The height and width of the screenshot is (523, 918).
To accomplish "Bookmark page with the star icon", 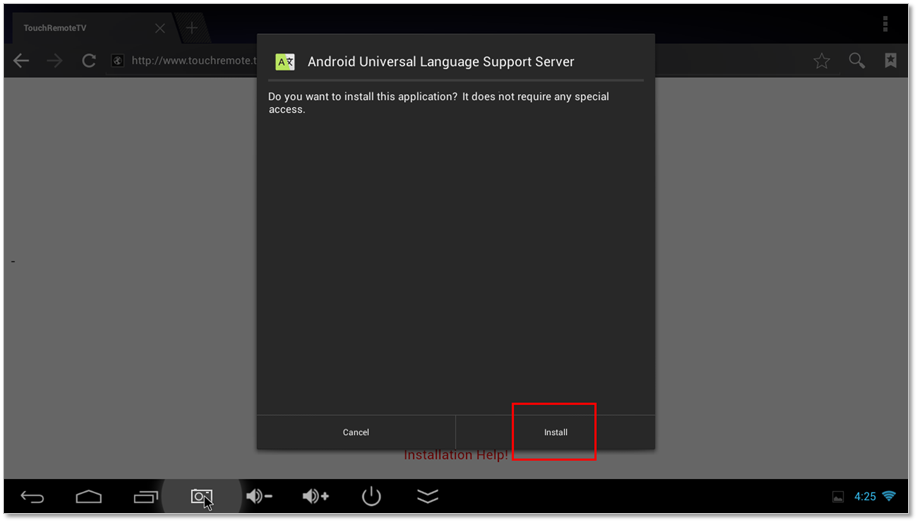I will [x=821, y=60].
